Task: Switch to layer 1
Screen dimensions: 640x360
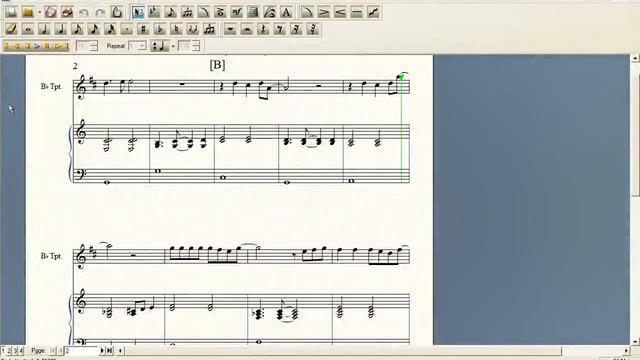Action: tap(3, 351)
